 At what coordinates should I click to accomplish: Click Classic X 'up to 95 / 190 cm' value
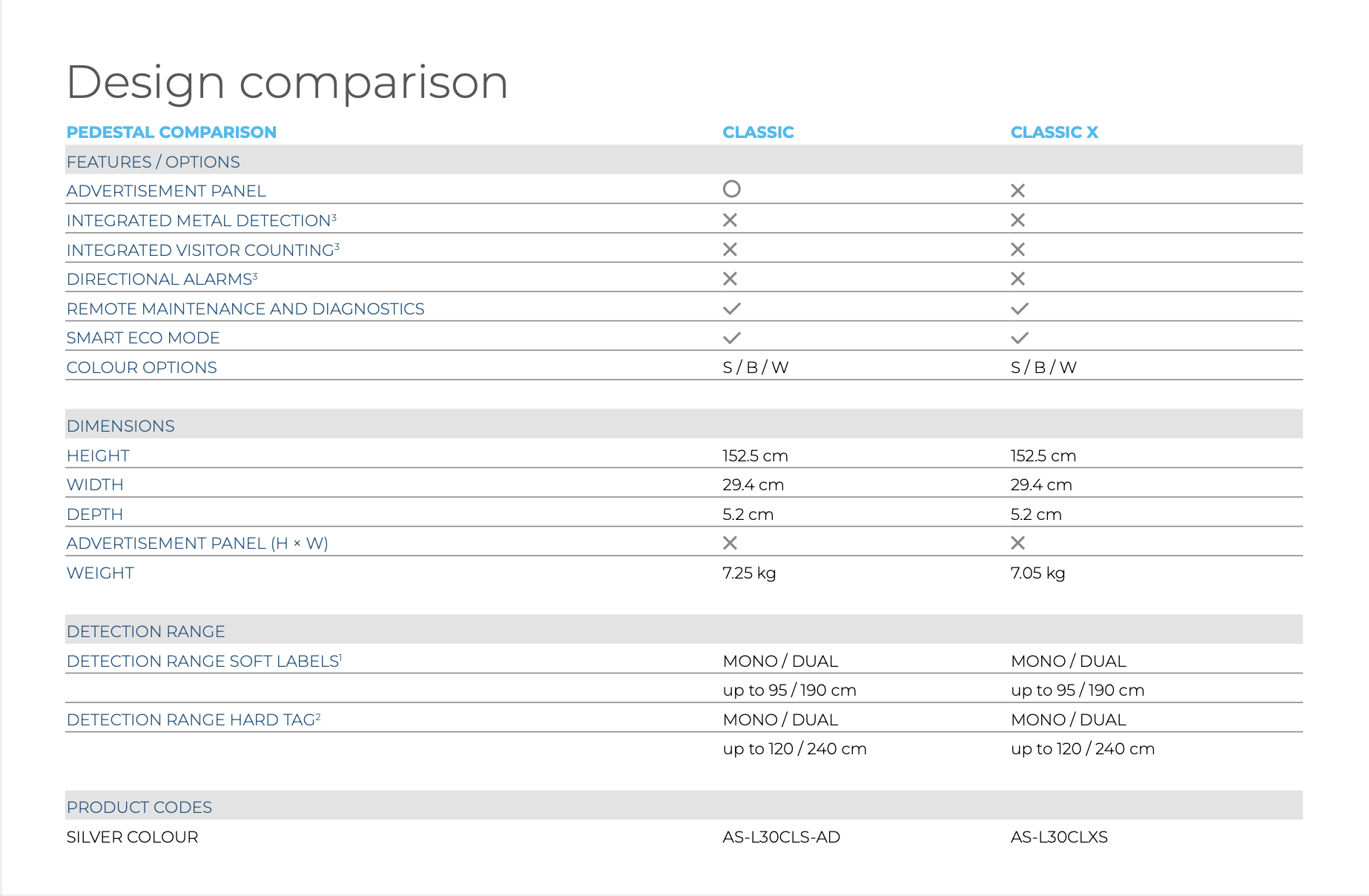pyautogui.click(x=1078, y=691)
